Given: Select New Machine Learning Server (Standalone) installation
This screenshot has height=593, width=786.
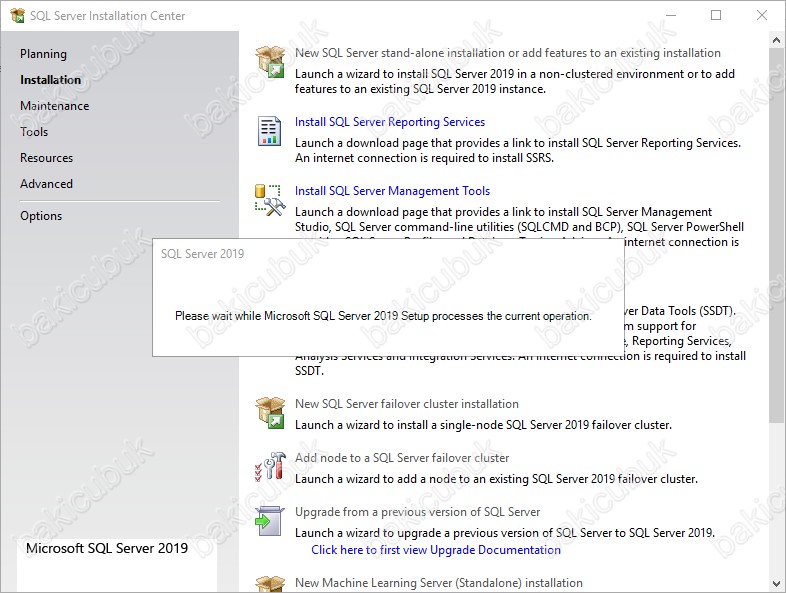Looking at the screenshot, I should [x=439, y=583].
